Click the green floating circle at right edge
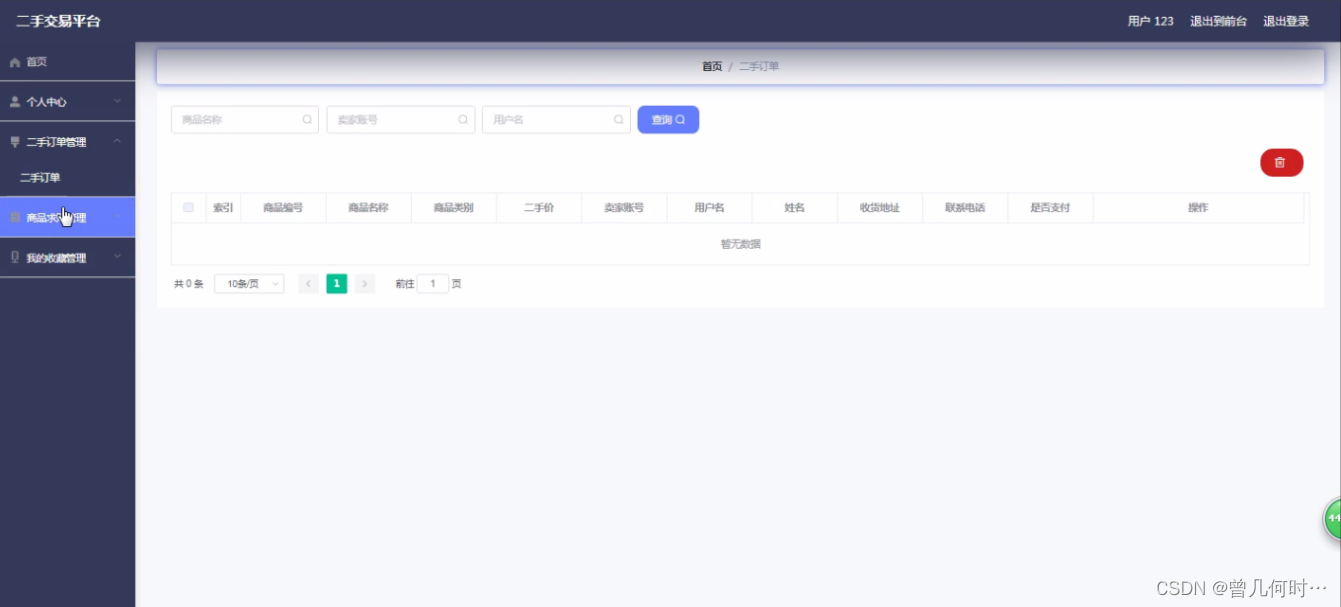 1332,519
